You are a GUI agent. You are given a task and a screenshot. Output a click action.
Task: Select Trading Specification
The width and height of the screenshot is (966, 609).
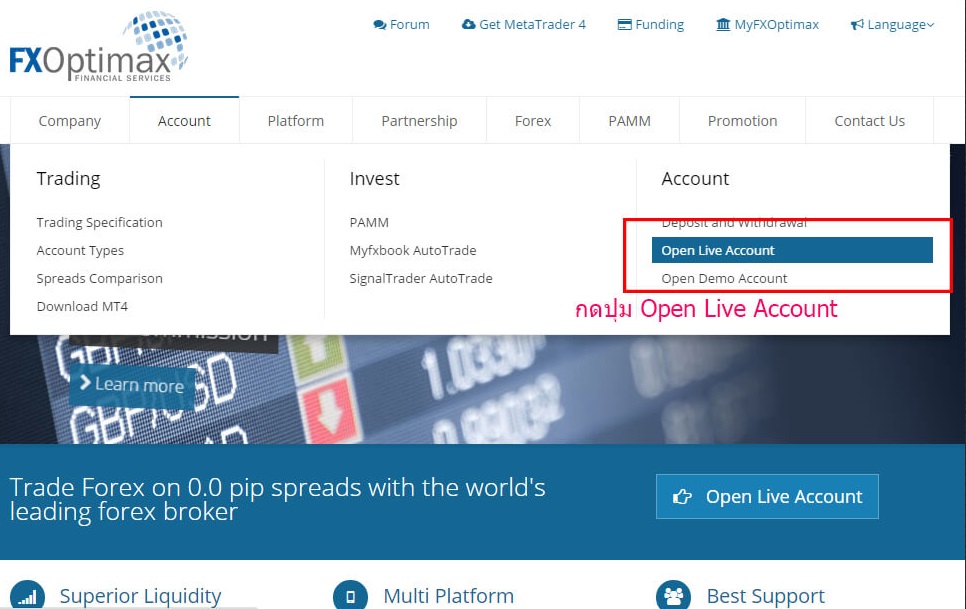click(99, 222)
